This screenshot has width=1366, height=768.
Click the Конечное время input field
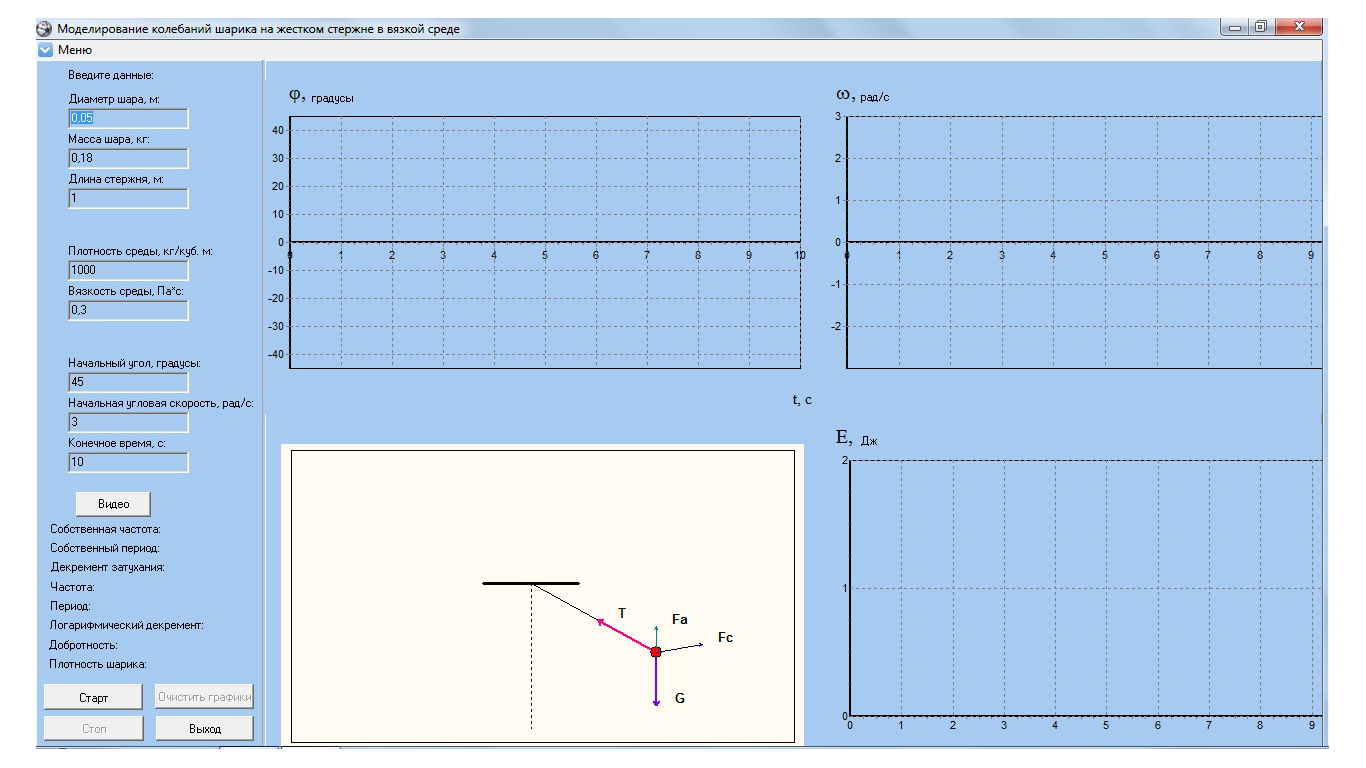[128, 462]
